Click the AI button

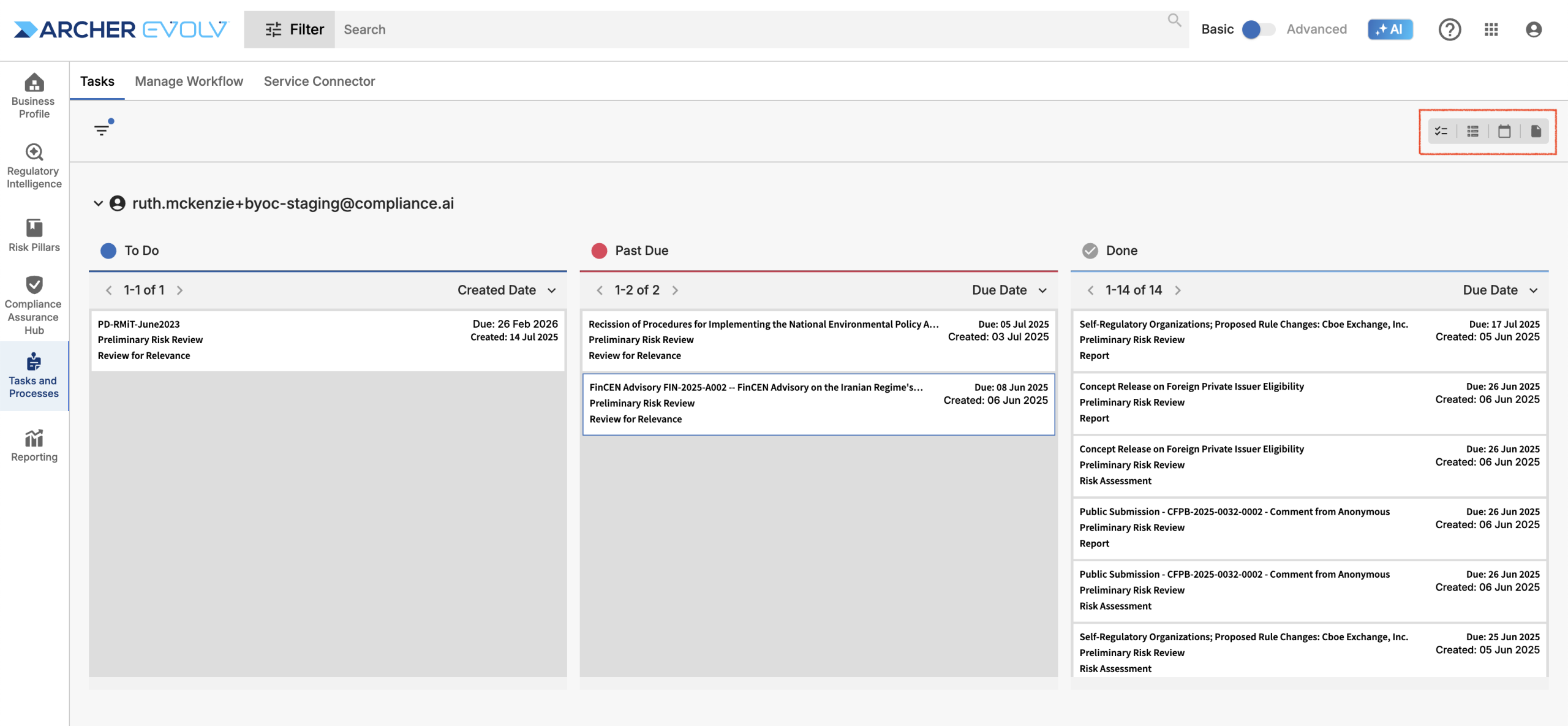(x=1390, y=29)
